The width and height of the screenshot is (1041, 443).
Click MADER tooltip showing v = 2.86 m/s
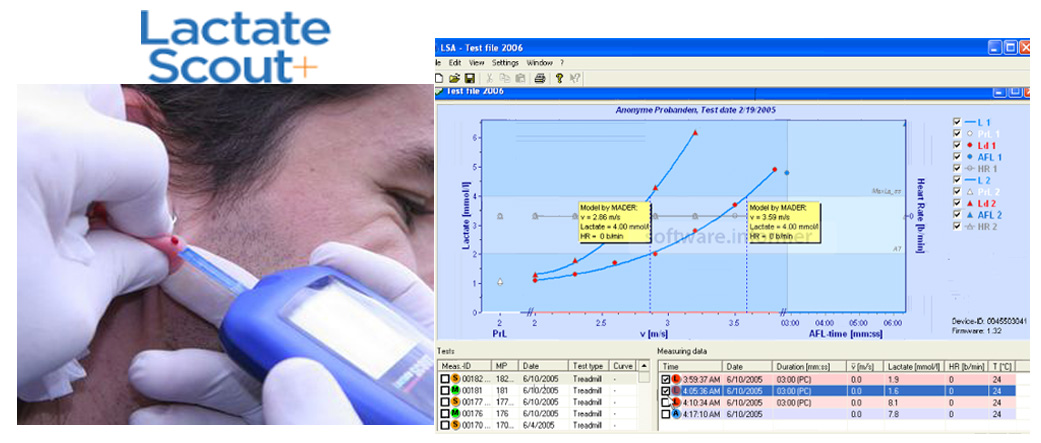tap(615, 222)
